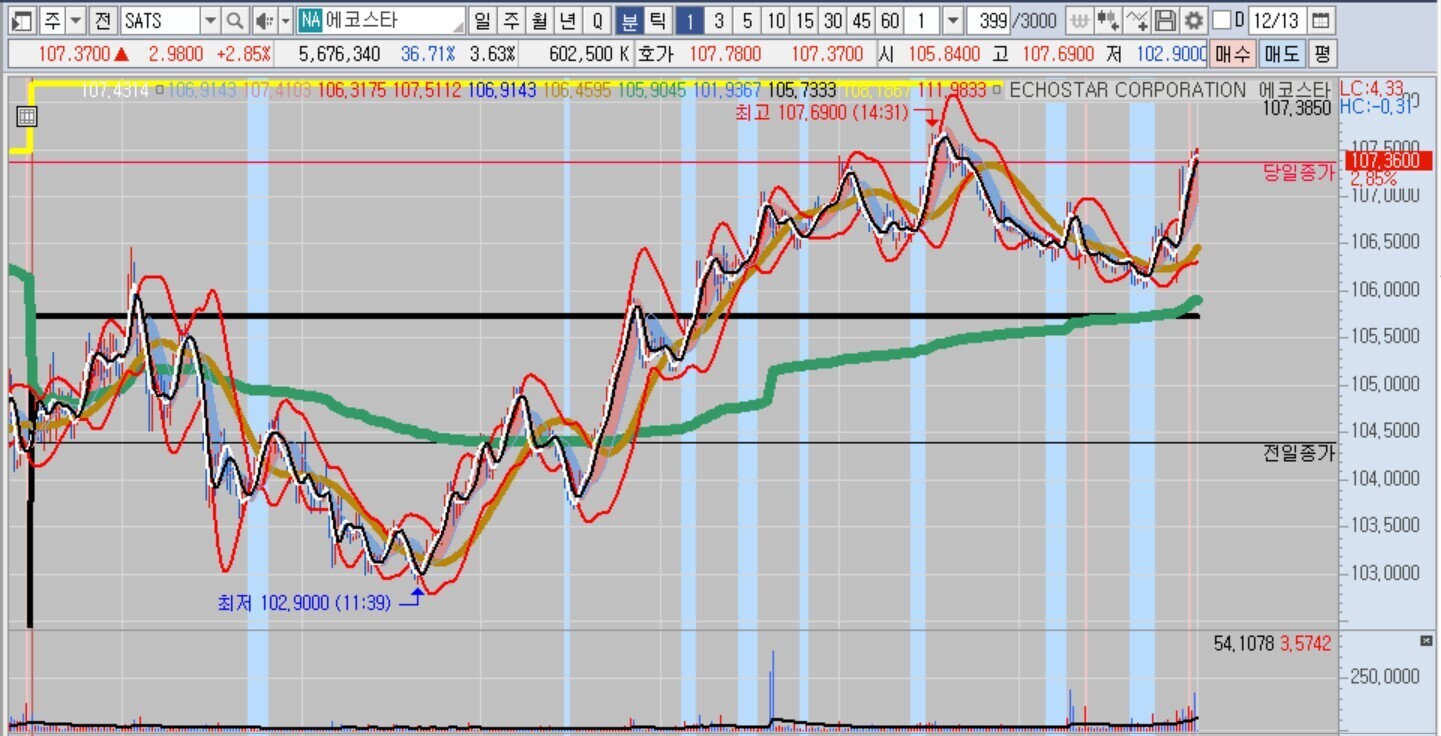Enable the D checkbox beside the date

pos(1222,20)
